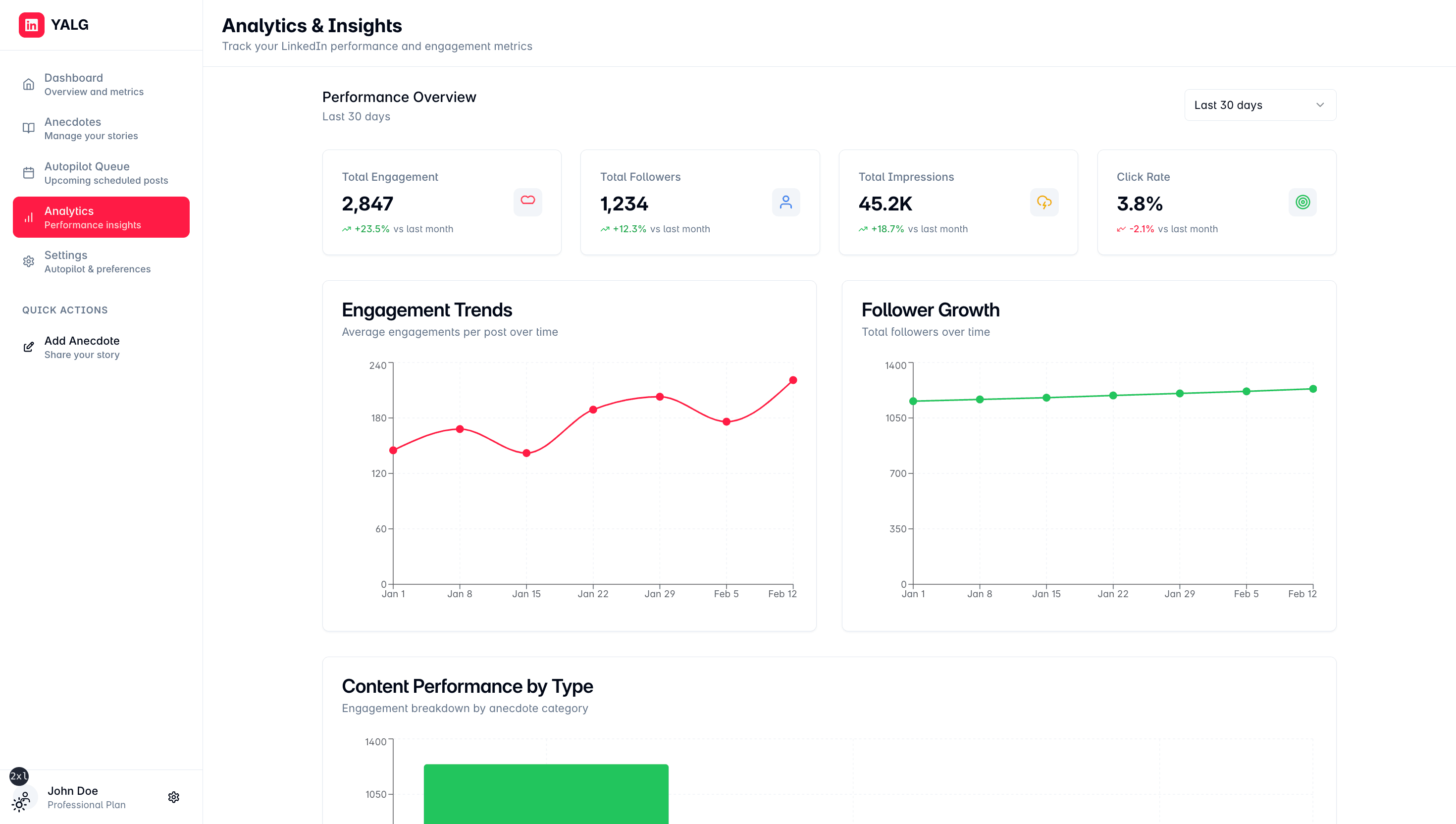Click the Engagement Trends data point for Feb 5
The image size is (1456, 824).
(x=727, y=421)
